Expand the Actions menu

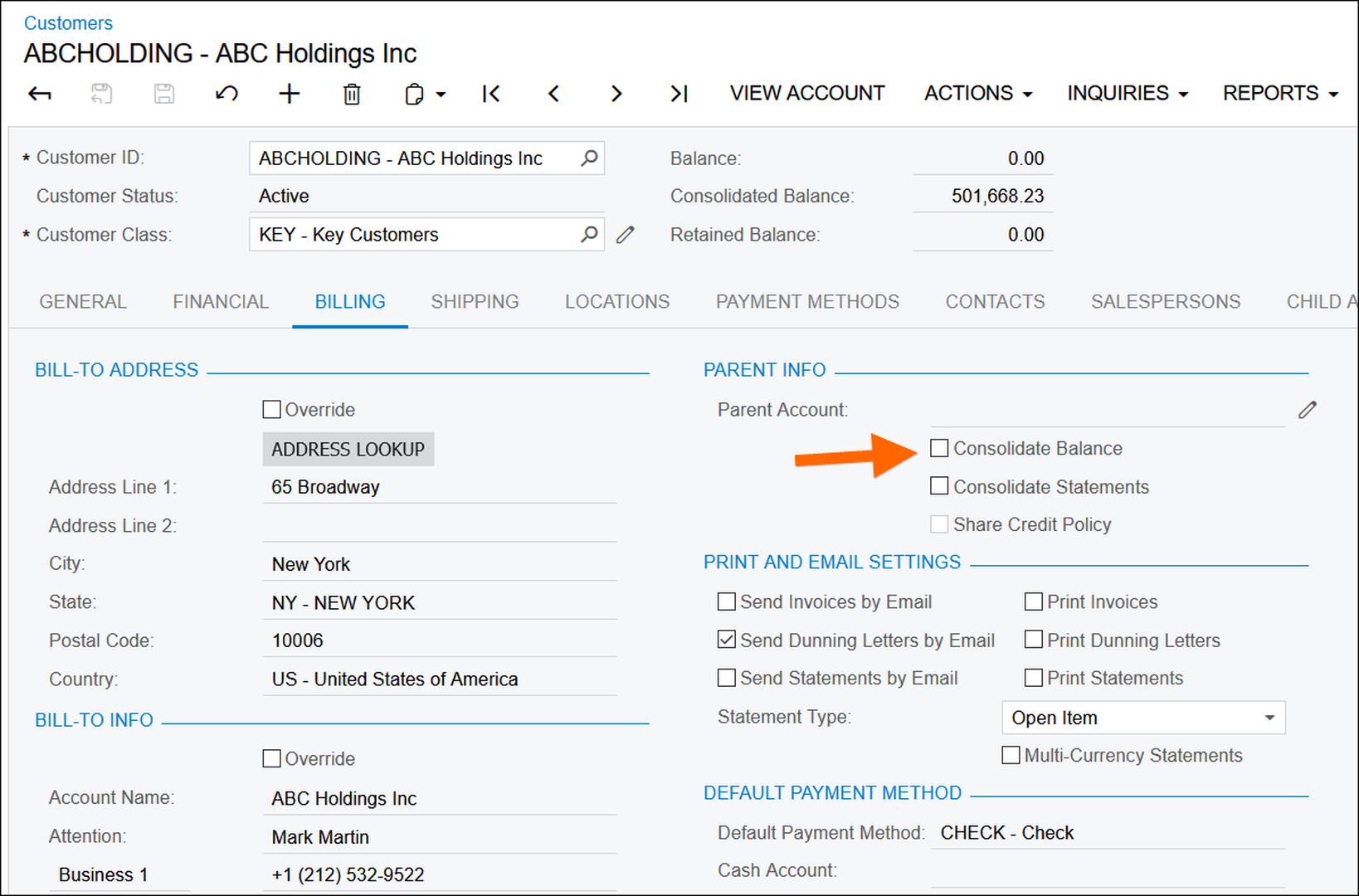pos(977,94)
